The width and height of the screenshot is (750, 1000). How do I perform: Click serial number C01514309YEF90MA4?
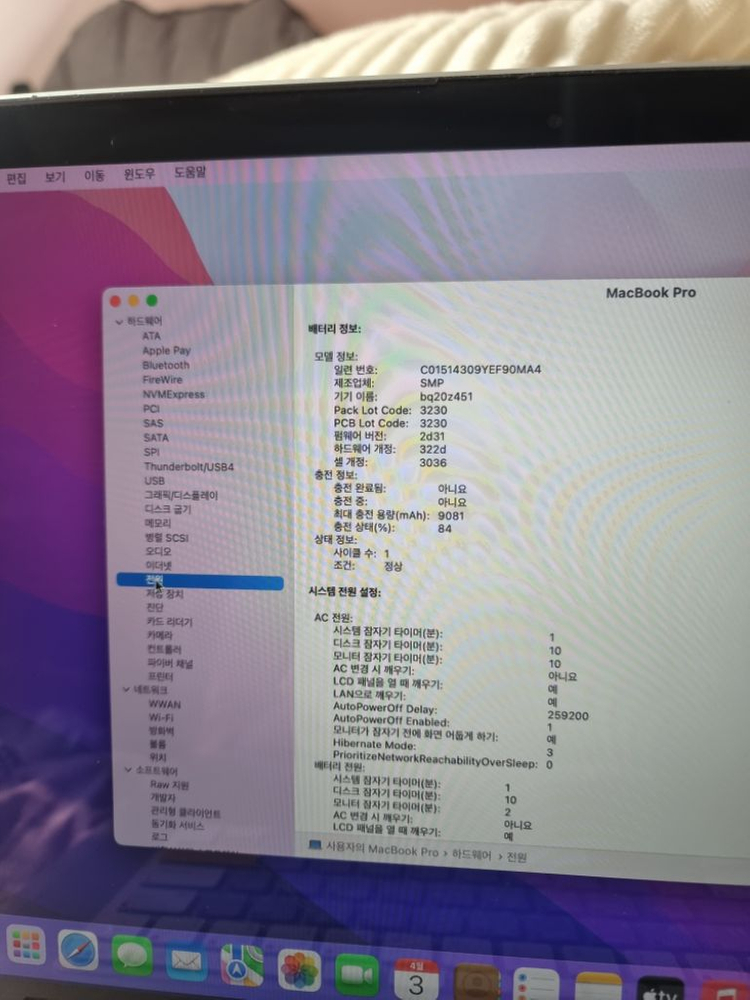[x=480, y=369]
